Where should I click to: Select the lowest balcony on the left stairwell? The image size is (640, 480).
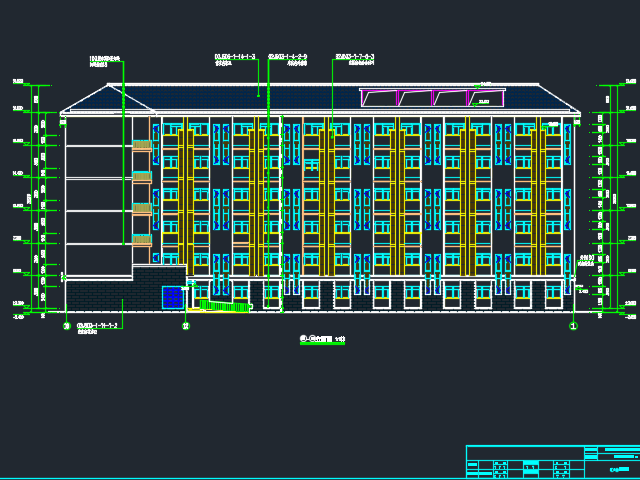(x=142, y=240)
